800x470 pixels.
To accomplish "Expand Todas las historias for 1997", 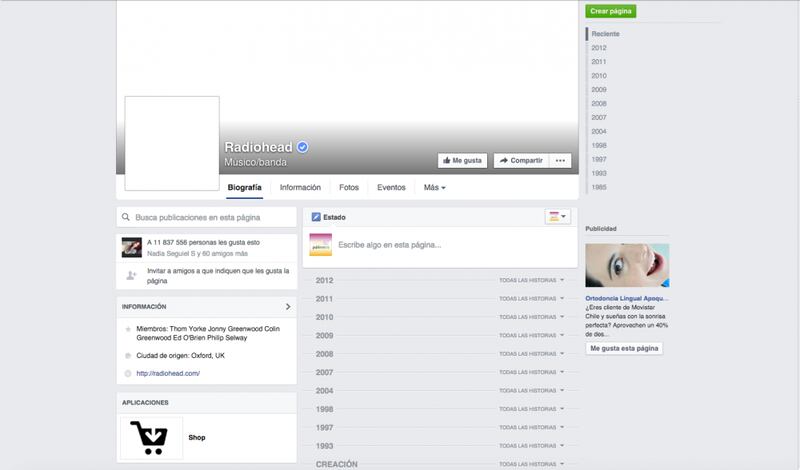I will pyautogui.click(x=531, y=427).
